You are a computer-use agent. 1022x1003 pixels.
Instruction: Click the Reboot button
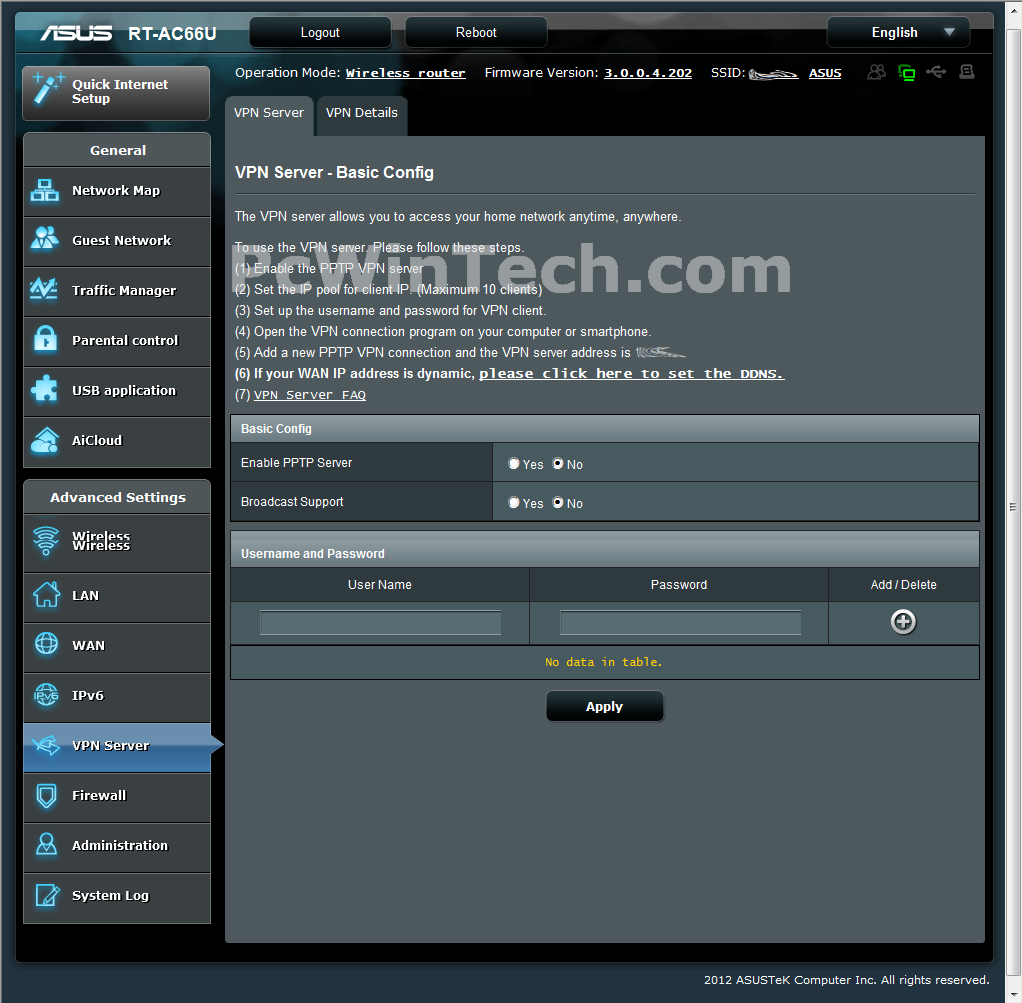[476, 32]
